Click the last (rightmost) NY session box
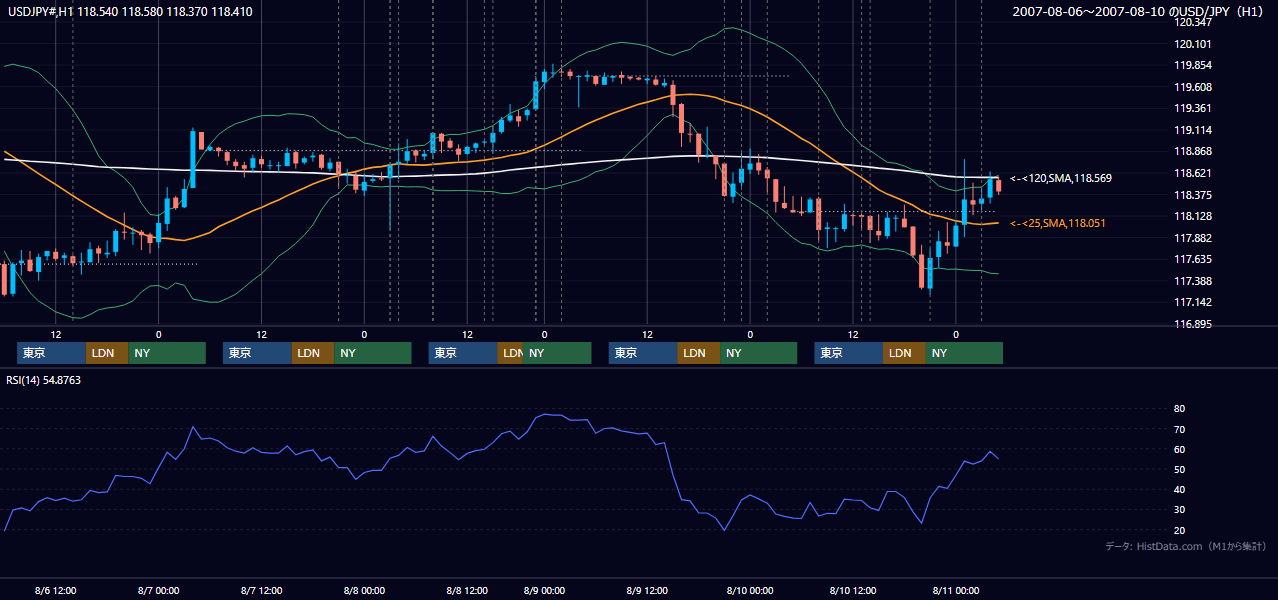1278x600 pixels. (x=964, y=353)
